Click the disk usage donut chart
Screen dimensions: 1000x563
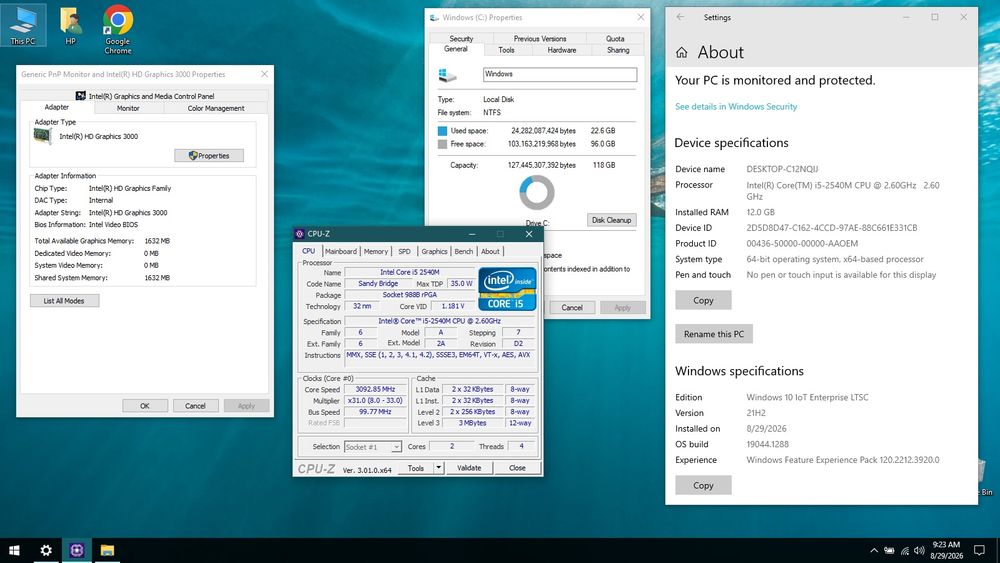point(537,193)
